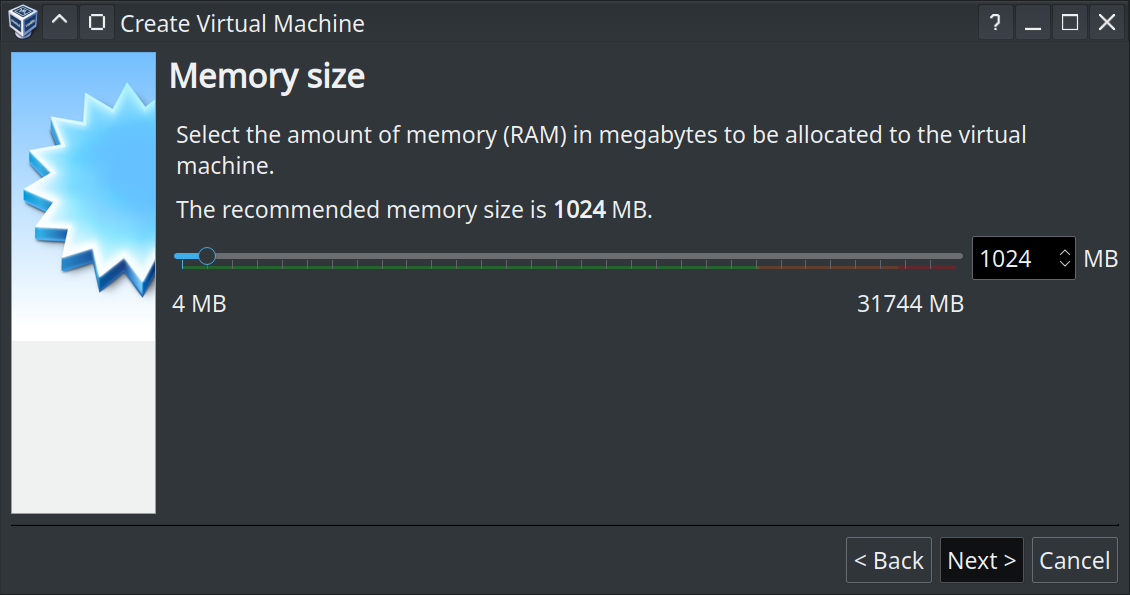This screenshot has width=1130, height=595.
Task: Maximize the Create Virtual Machine window
Action: pos(1070,22)
